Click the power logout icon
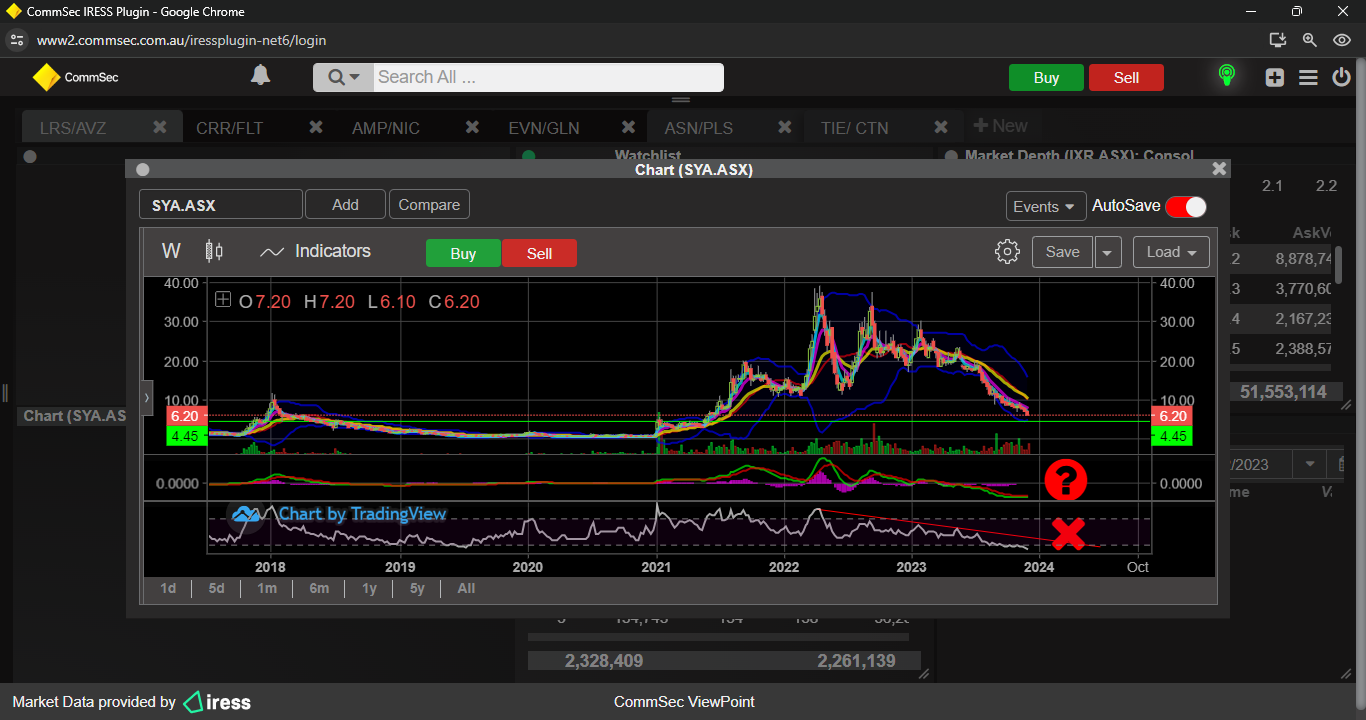This screenshot has width=1366, height=720. pyautogui.click(x=1341, y=77)
